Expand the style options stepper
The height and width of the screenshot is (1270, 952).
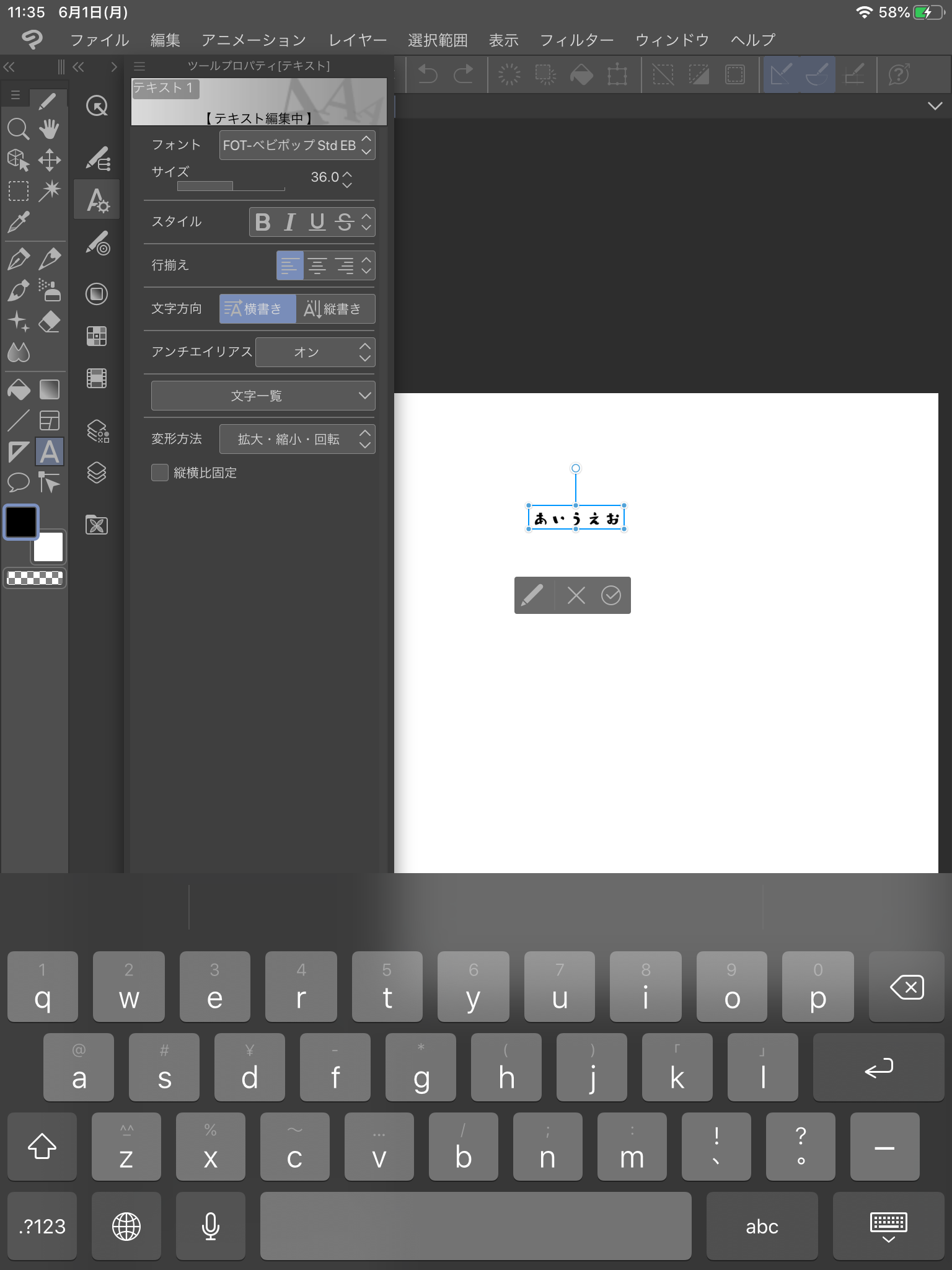click(366, 222)
